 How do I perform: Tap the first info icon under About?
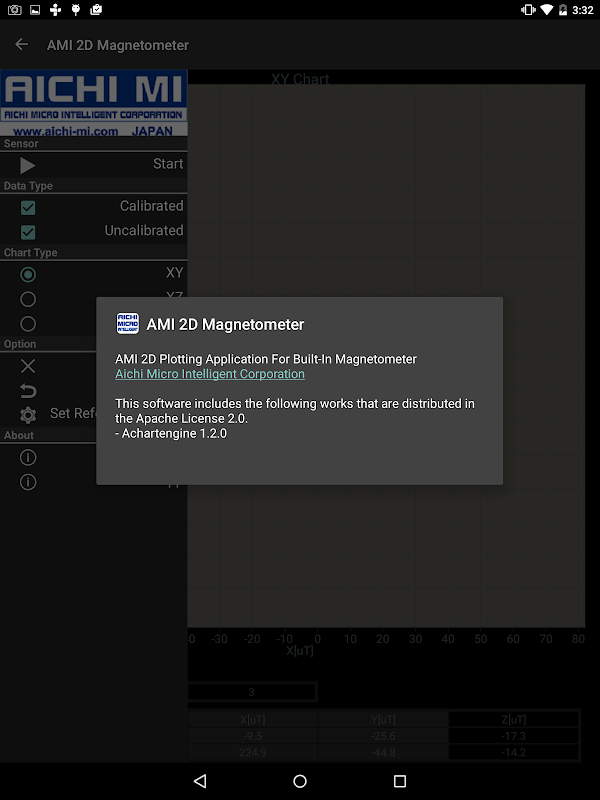click(28, 457)
